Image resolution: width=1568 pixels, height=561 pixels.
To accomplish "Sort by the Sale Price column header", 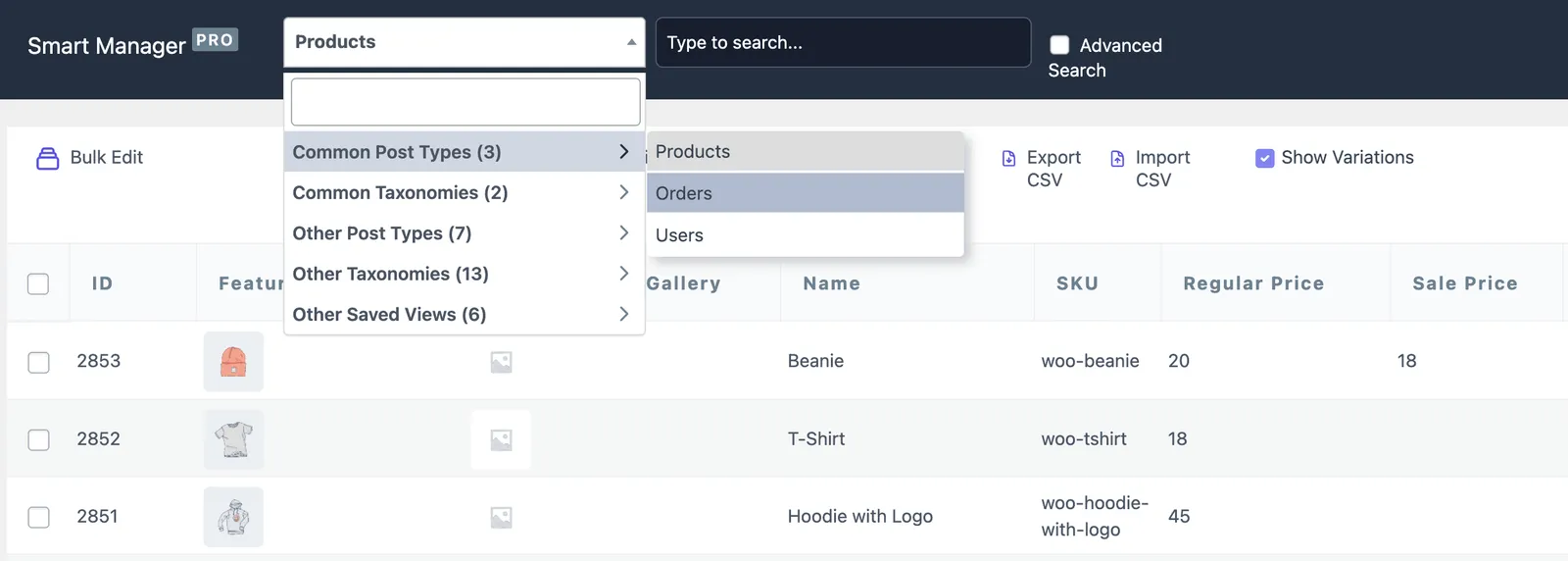I will click(1465, 283).
